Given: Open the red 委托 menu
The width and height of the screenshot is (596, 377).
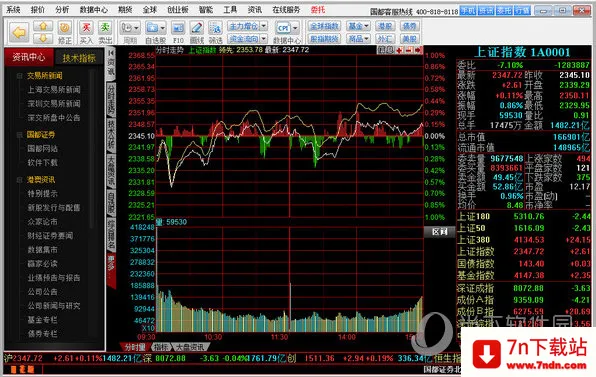Looking at the screenshot, I should (x=318, y=10).
